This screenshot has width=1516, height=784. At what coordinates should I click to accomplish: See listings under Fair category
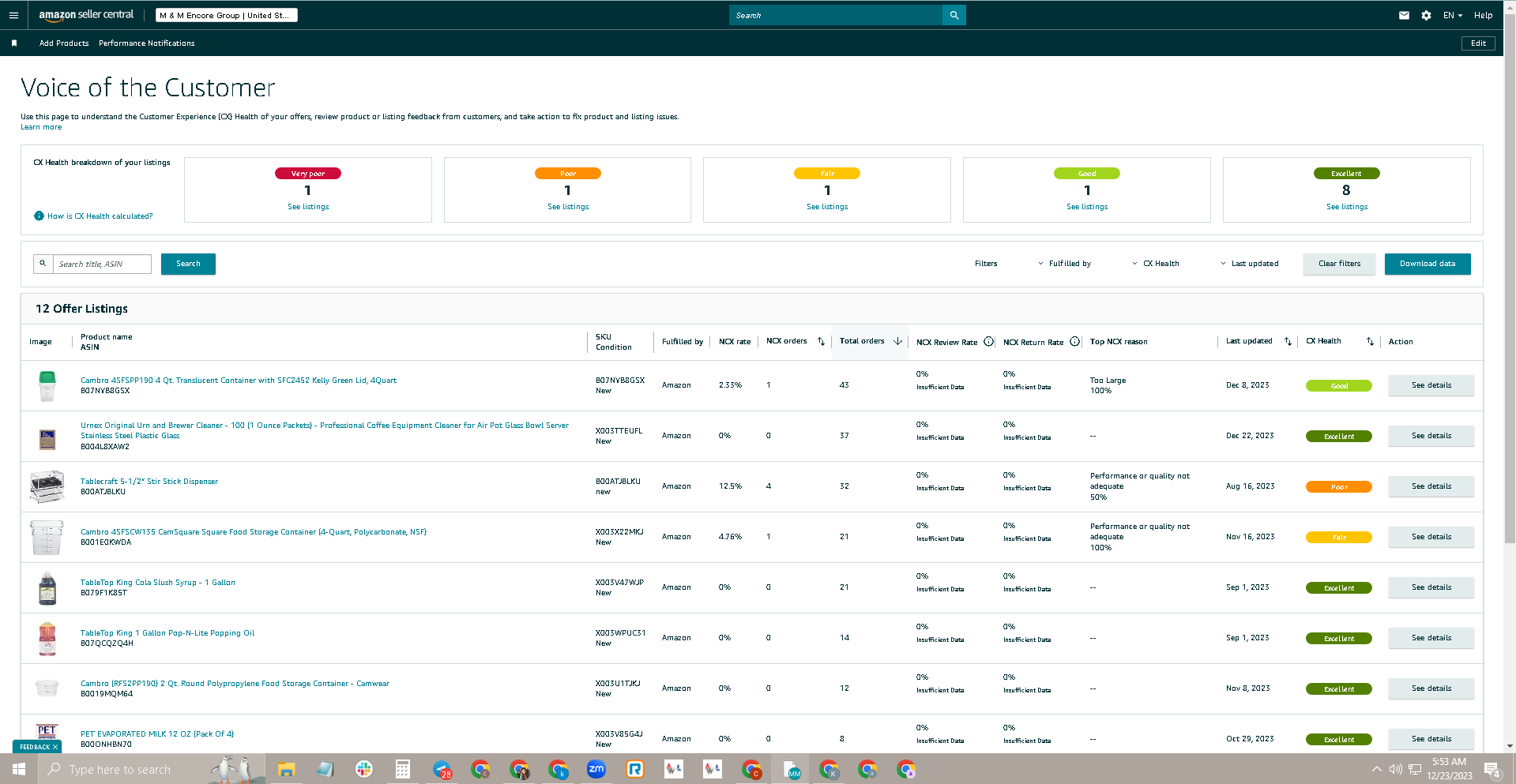tap(827, 207)
